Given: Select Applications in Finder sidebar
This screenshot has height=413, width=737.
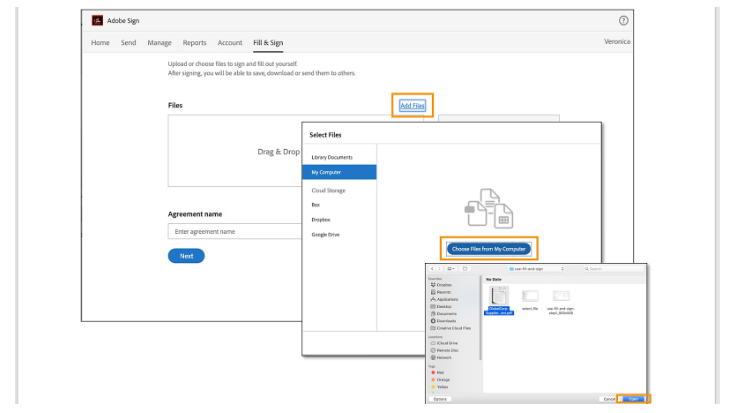Looking at the screenshot, I should [446, 299].
